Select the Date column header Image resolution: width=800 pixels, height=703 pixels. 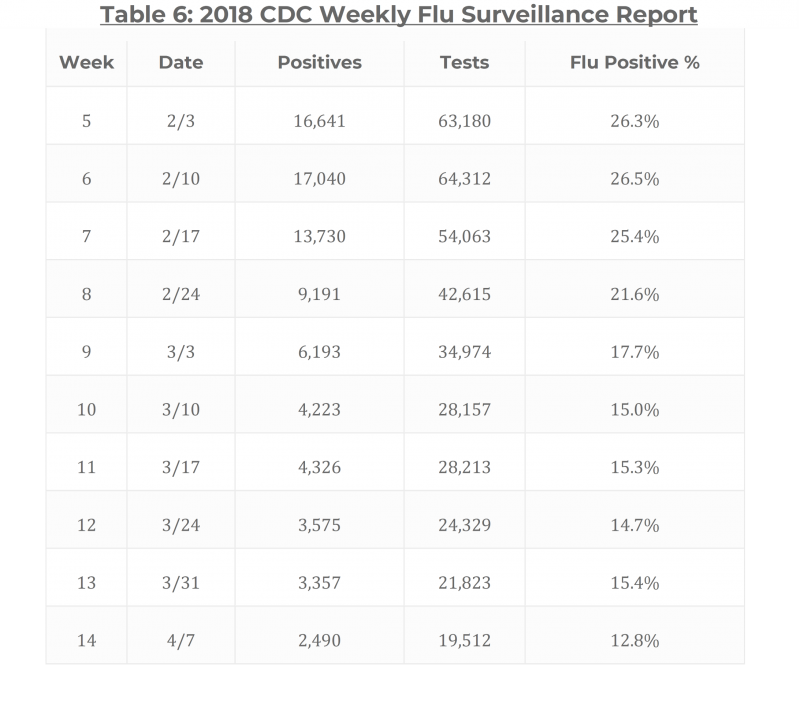click(180, 62)
